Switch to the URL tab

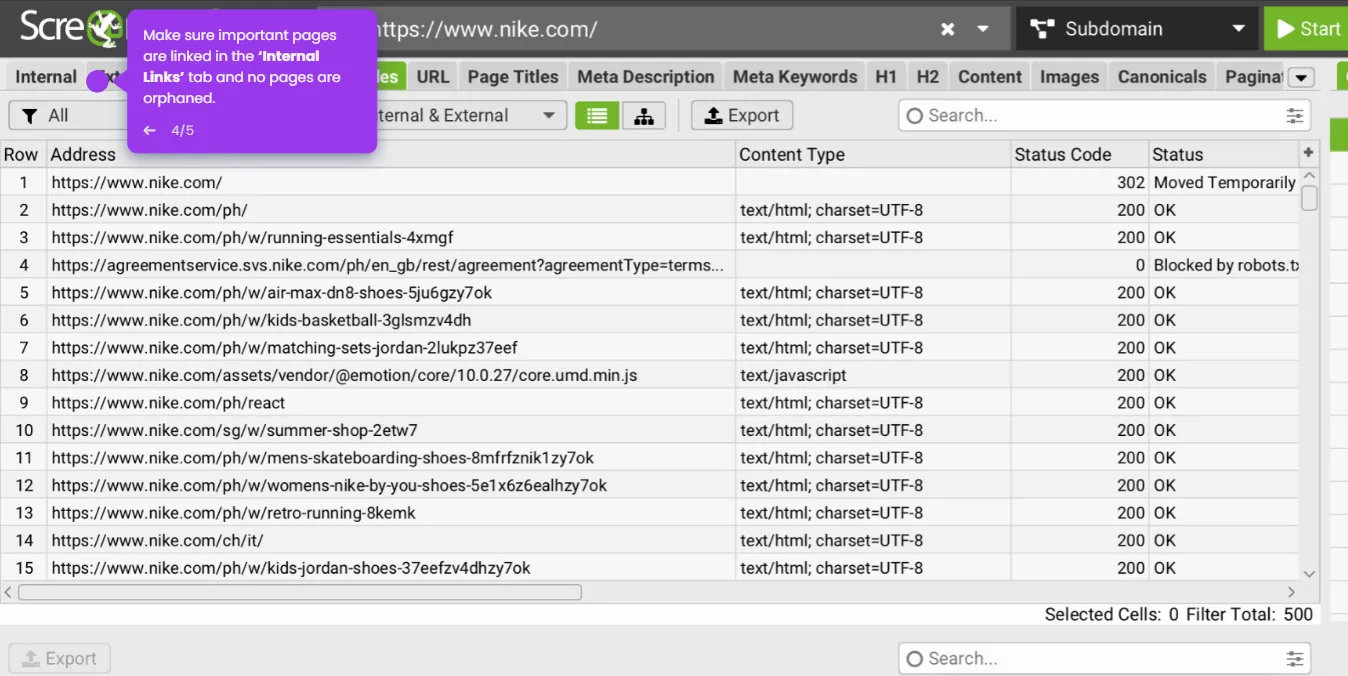433,77
